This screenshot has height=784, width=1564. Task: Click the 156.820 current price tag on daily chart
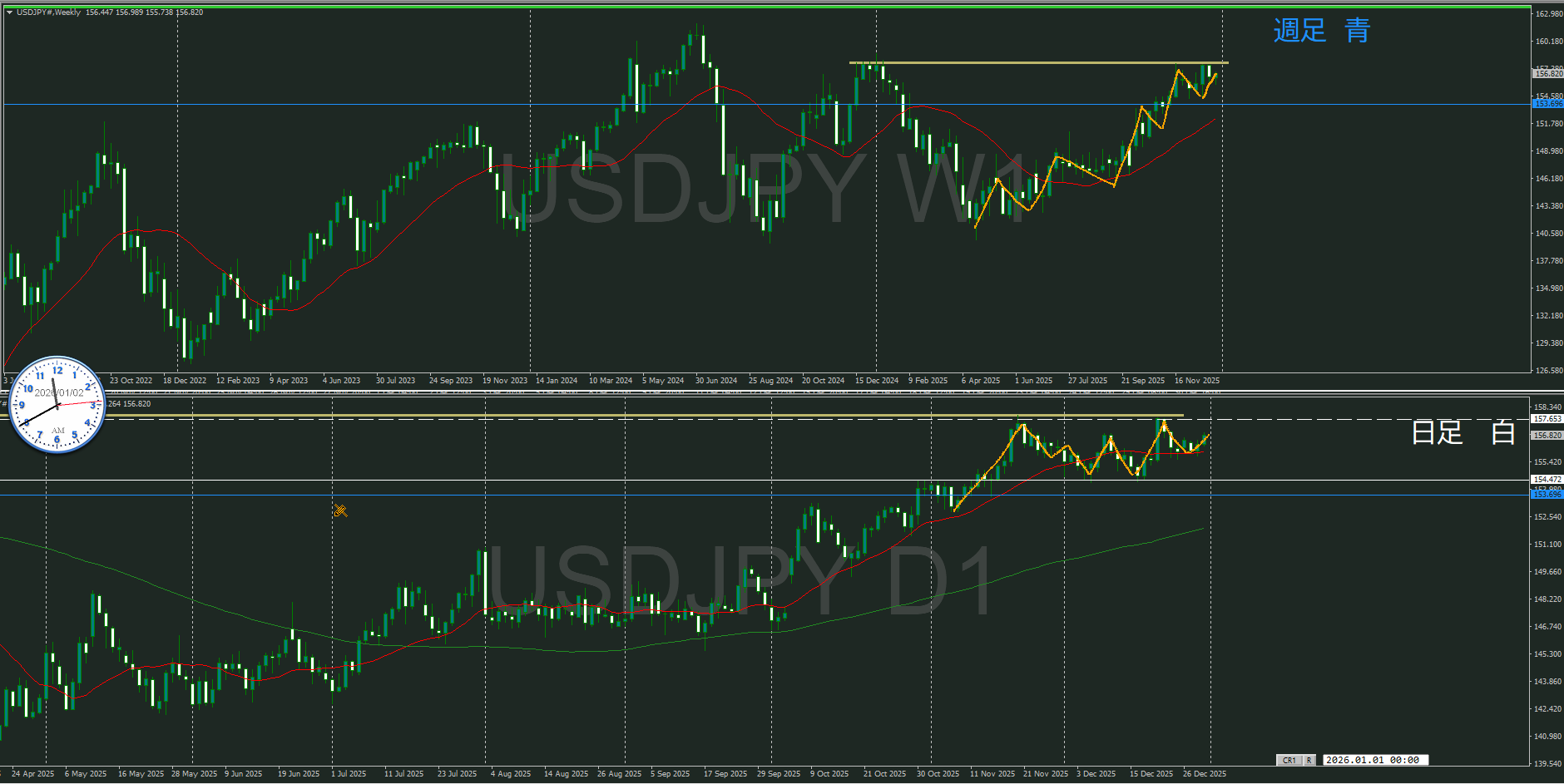click(x=1547, y=435)
